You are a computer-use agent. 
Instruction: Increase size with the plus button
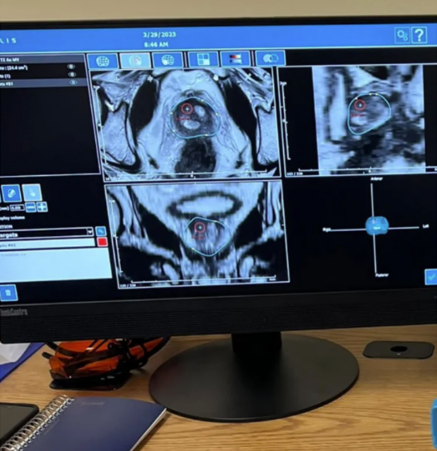click(x=42, y=207)
